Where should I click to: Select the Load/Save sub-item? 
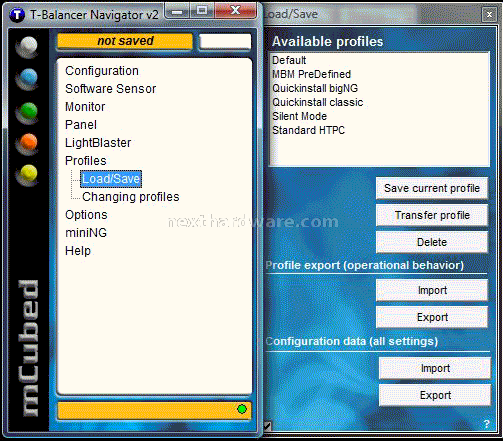(x=111, y=179)
